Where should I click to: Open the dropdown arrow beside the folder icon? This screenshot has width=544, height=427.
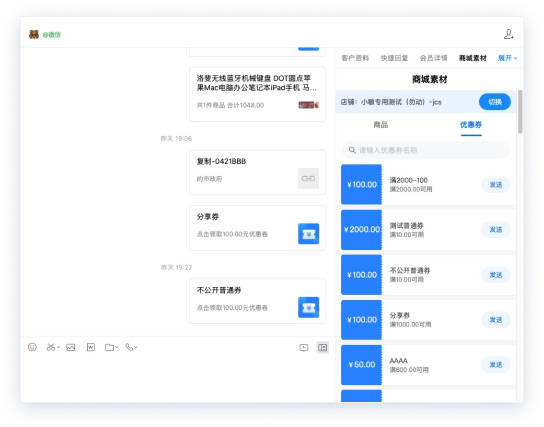117,347
